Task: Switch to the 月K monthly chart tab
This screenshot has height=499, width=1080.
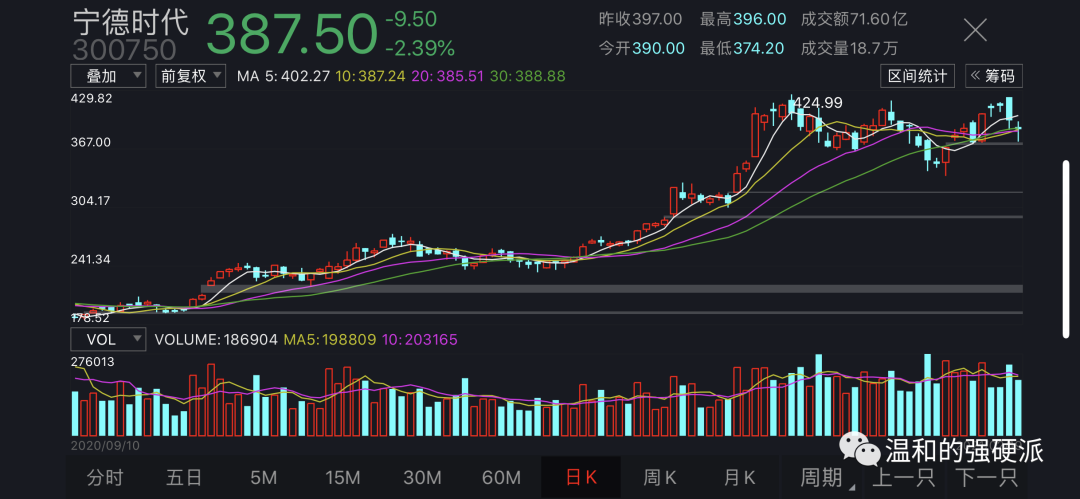Action: point(739,478)
